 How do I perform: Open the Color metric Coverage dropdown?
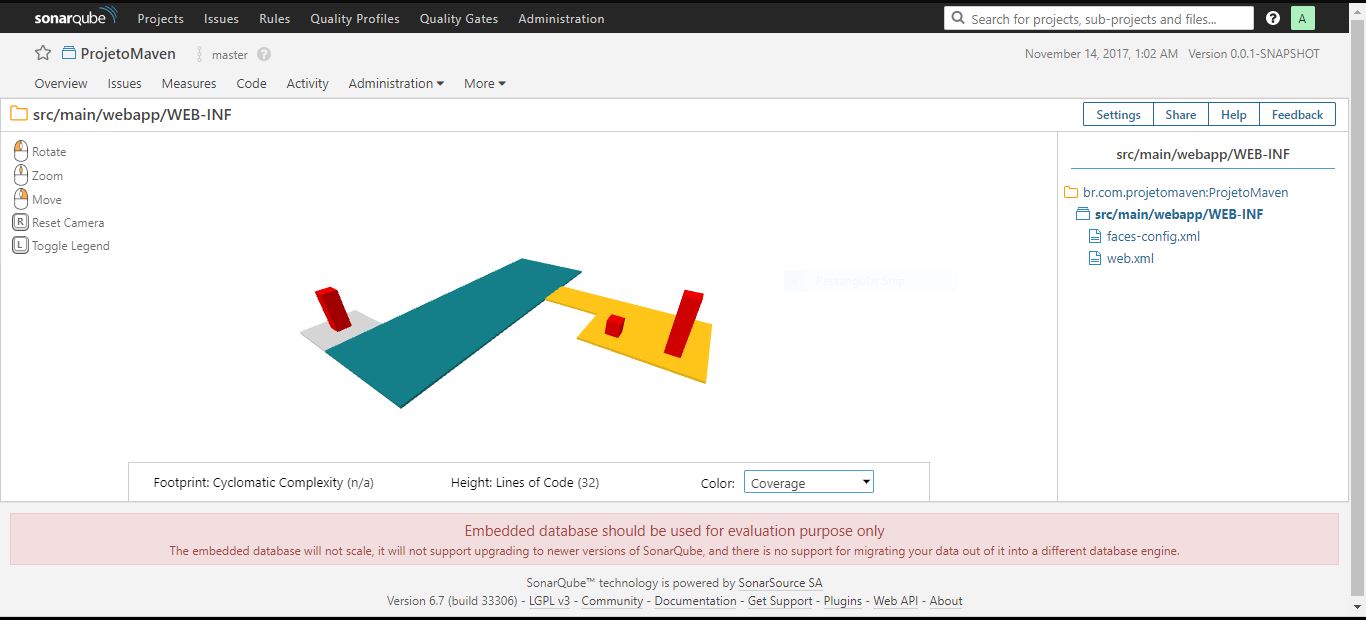(809, 482)
